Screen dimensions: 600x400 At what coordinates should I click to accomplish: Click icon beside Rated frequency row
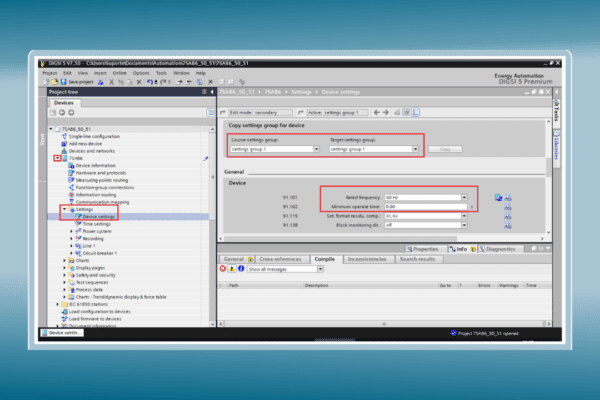(498, 198)
